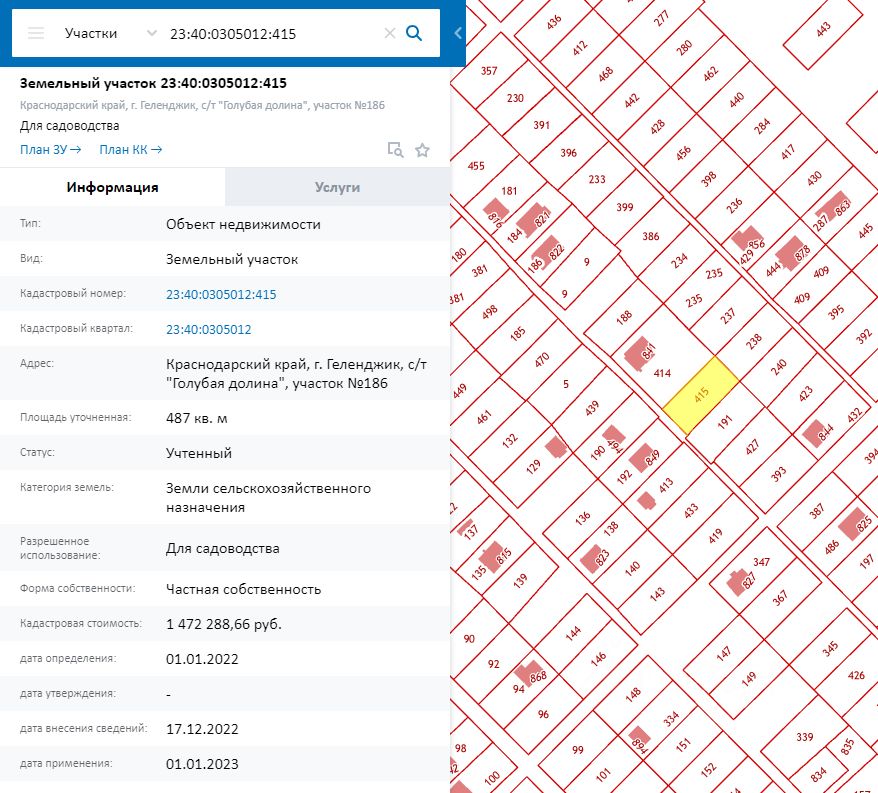The width and height of the screenshot is (878, 793).
Task: Select parcel 143 on the map
Action: coord(657,592)
